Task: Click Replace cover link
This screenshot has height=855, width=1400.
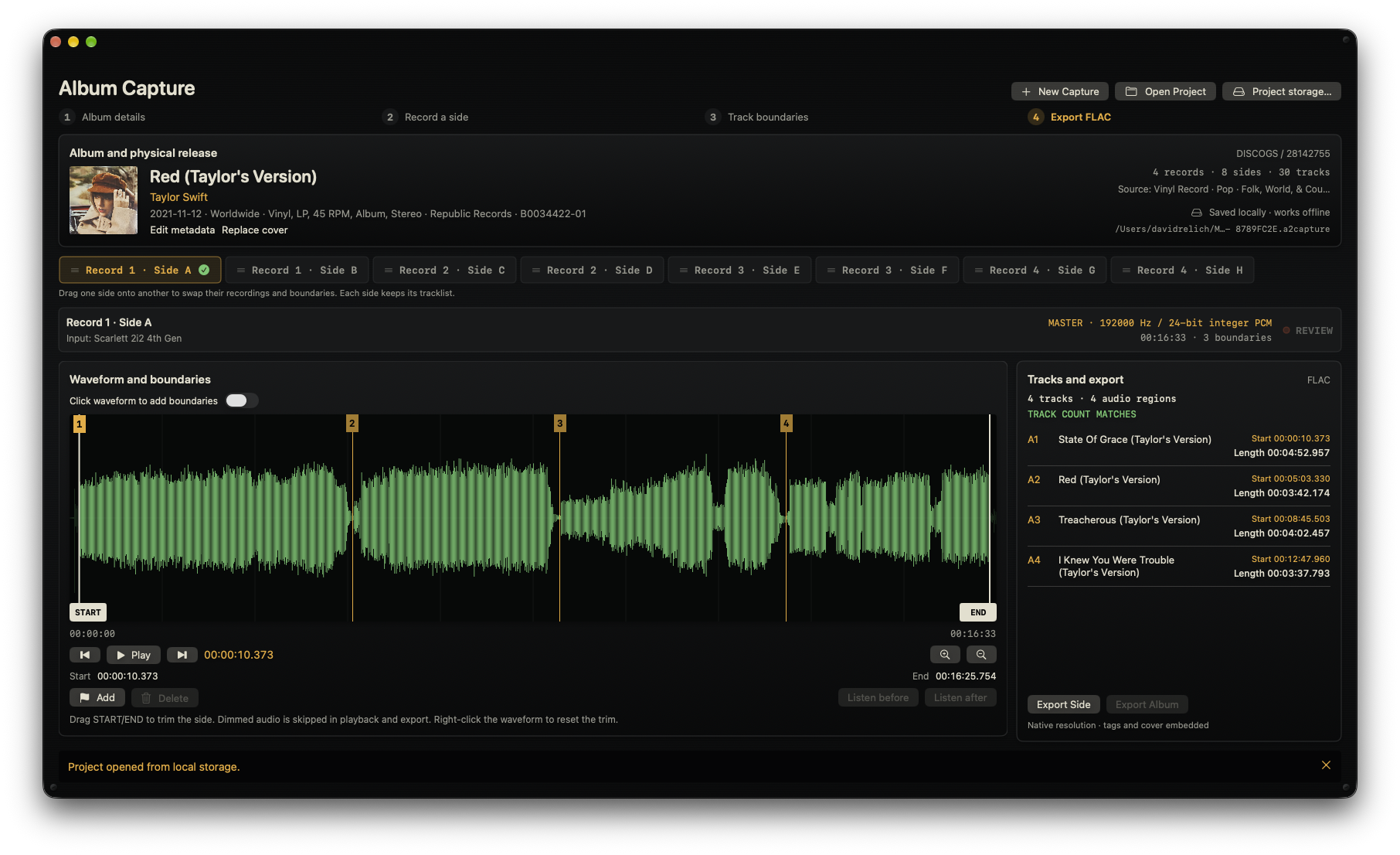Action: (x=255, y=230)
